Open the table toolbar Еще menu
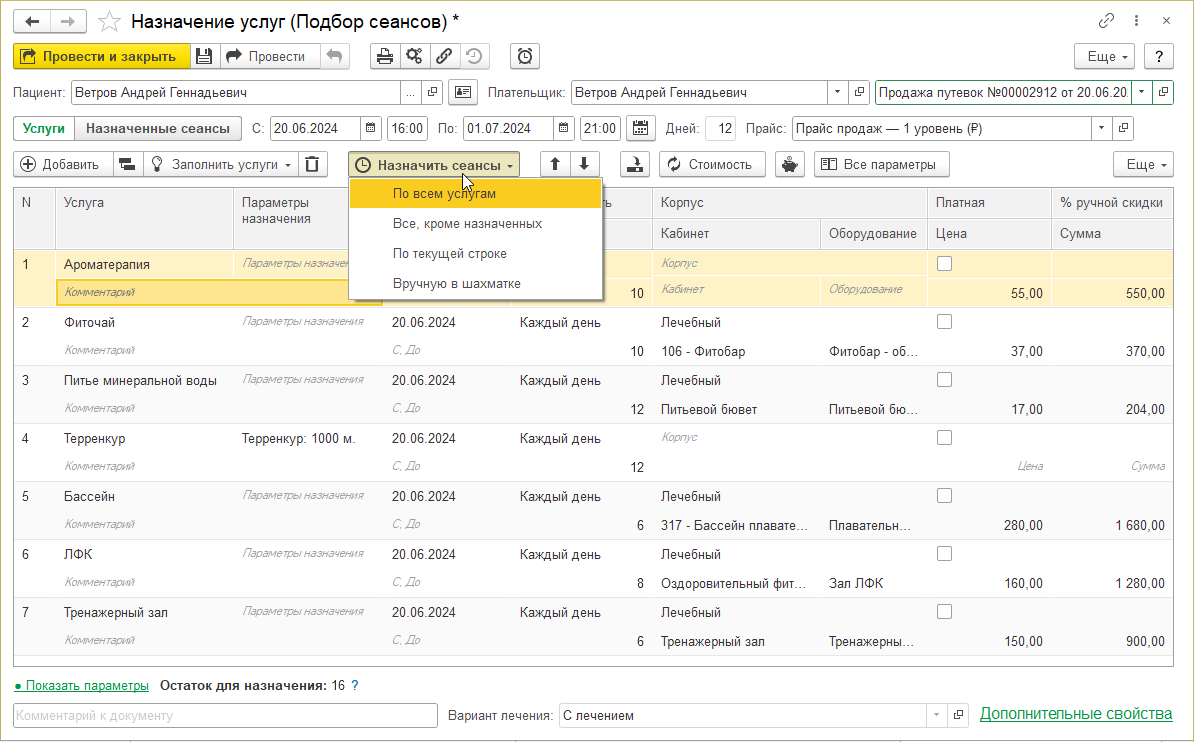 tap(1143, 164)
